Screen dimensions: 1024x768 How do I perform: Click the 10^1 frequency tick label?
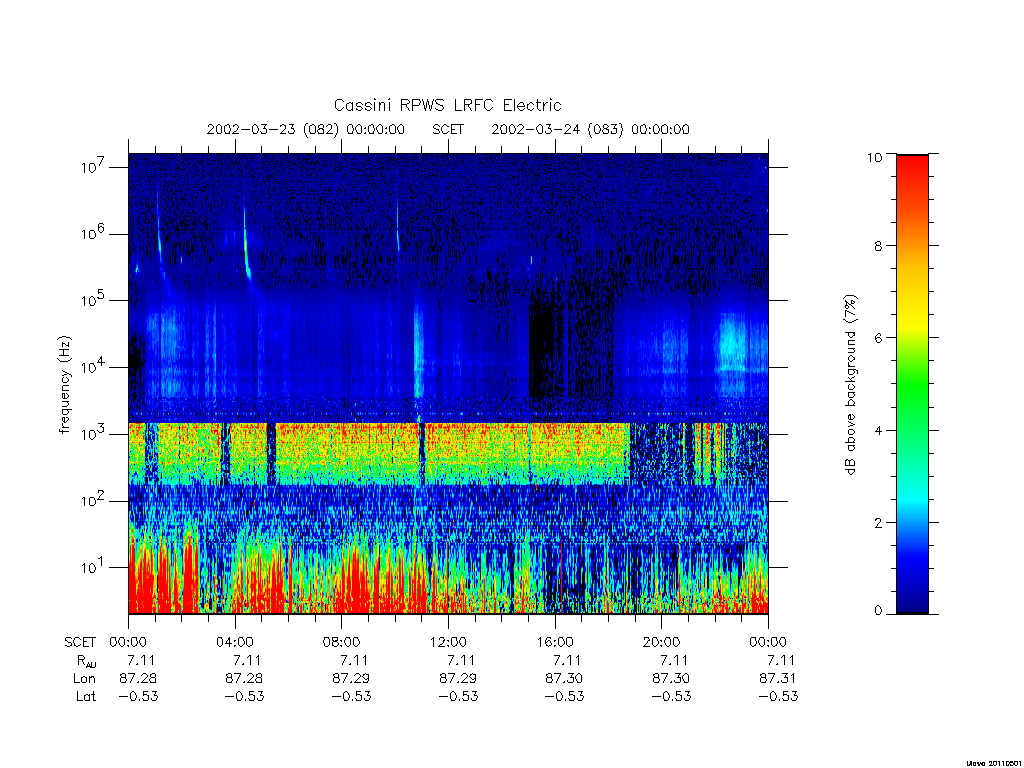tap(94, 567)
